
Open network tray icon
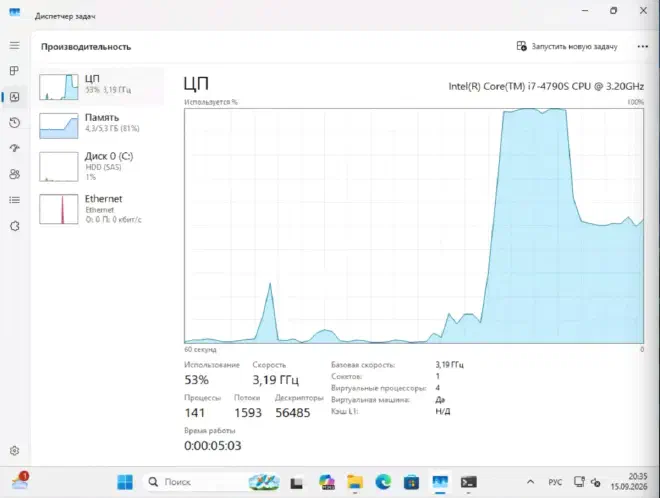[579, 482]
